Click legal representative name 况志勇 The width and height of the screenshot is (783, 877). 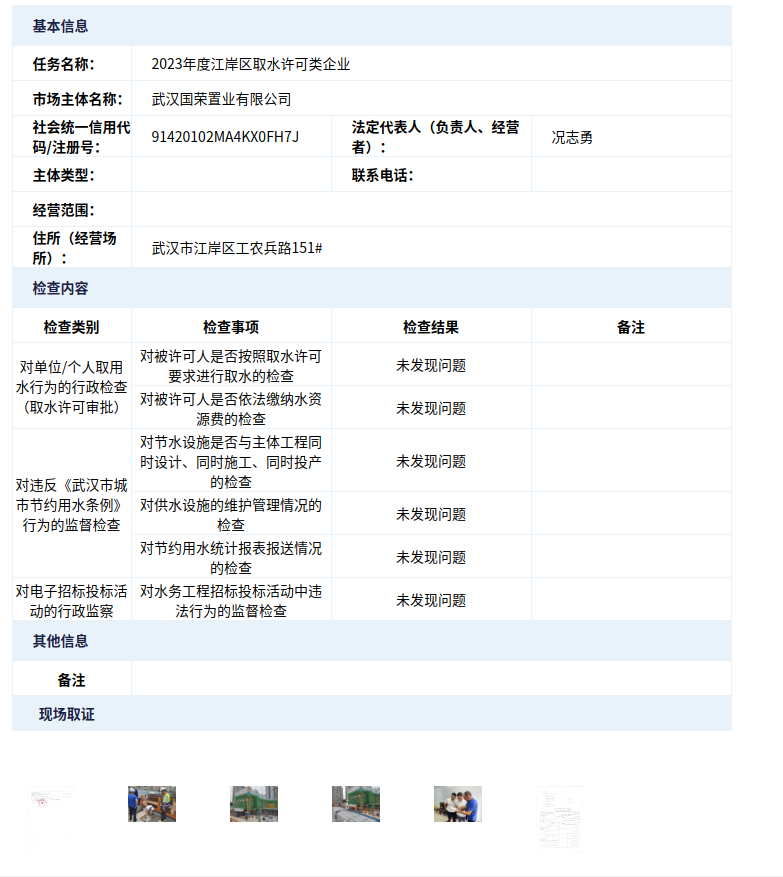pos(572,137)
